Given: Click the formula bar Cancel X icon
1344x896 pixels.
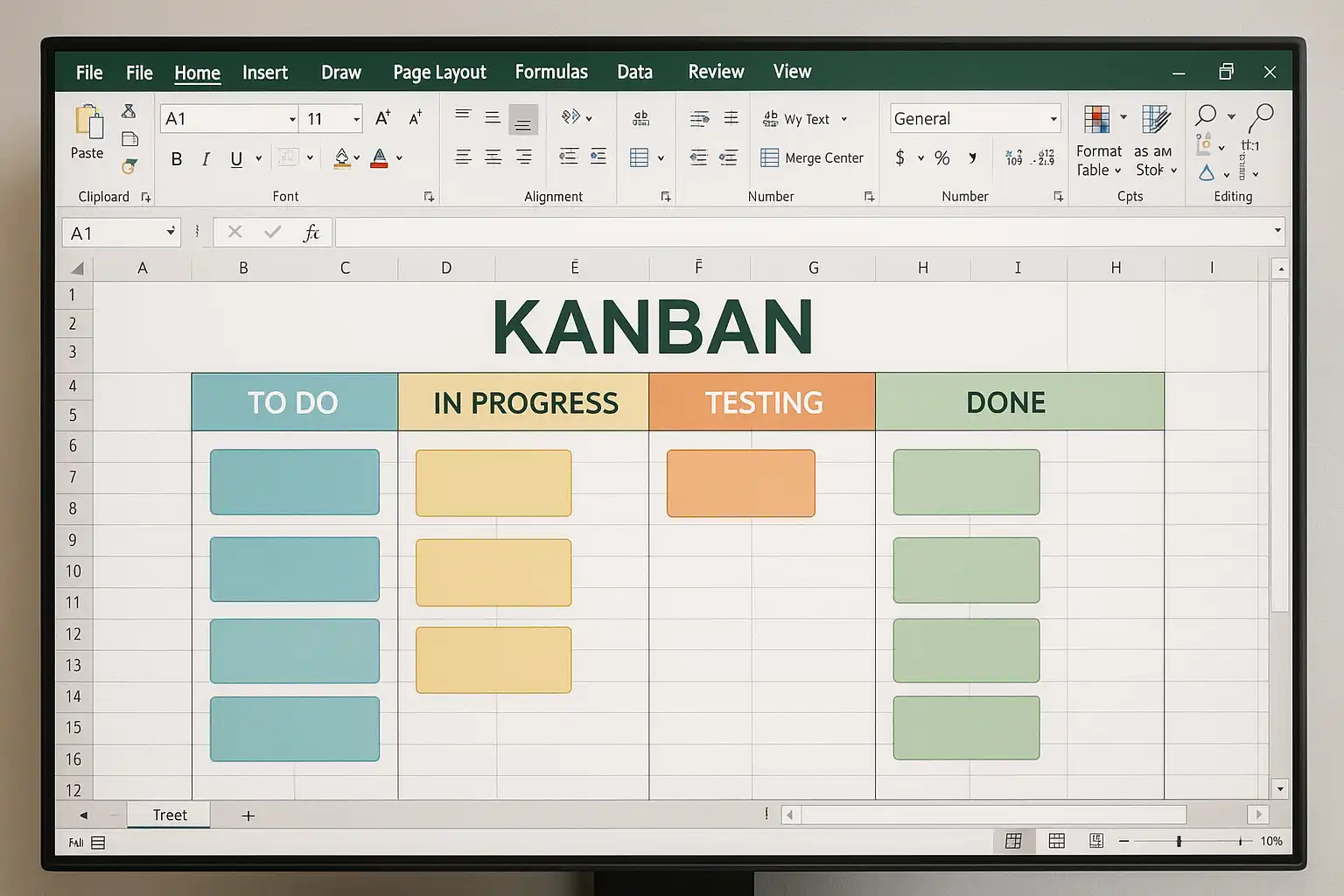Looking at the screenshot, I should coord(234,232).
